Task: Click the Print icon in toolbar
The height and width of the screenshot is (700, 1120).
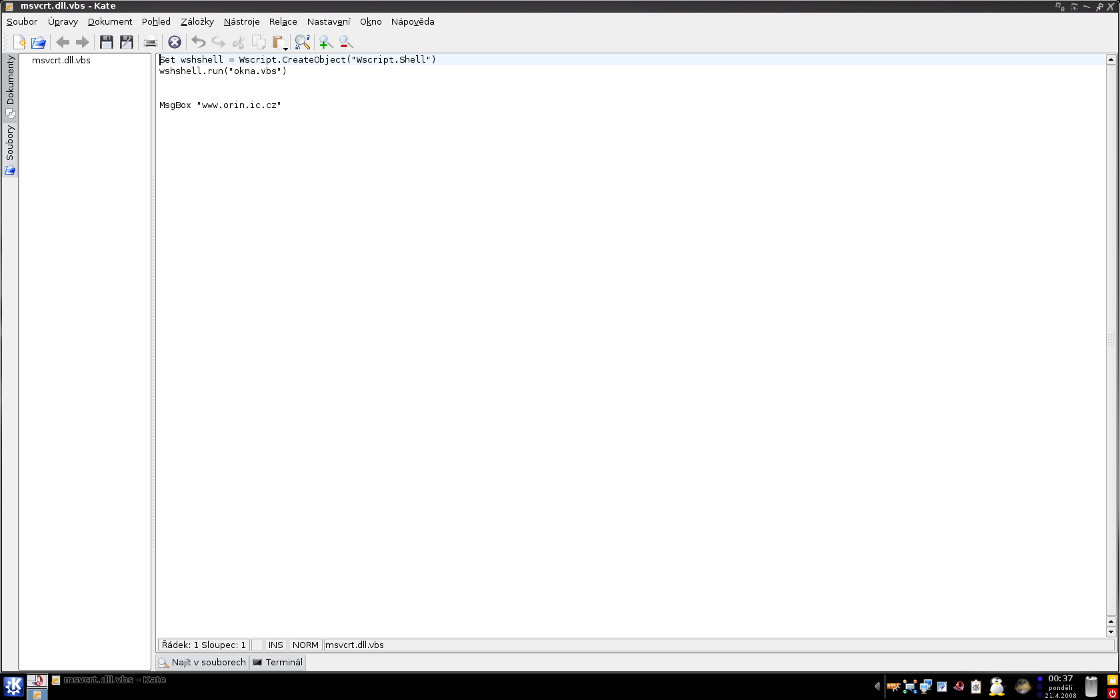Action: click(x=150, y=42)
